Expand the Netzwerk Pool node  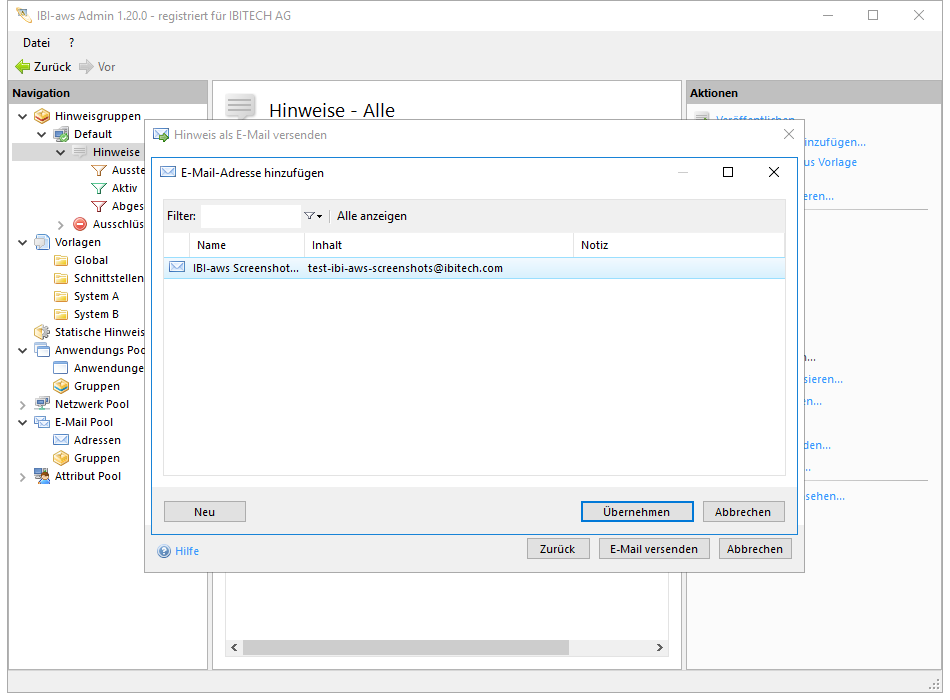(23, 405)
